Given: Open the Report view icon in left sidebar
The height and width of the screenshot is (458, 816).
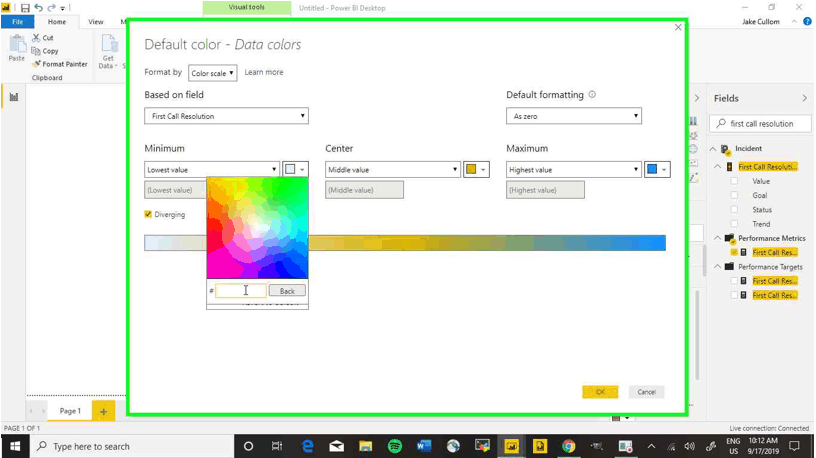Looking at the screenshot, I should coord(14,97).
